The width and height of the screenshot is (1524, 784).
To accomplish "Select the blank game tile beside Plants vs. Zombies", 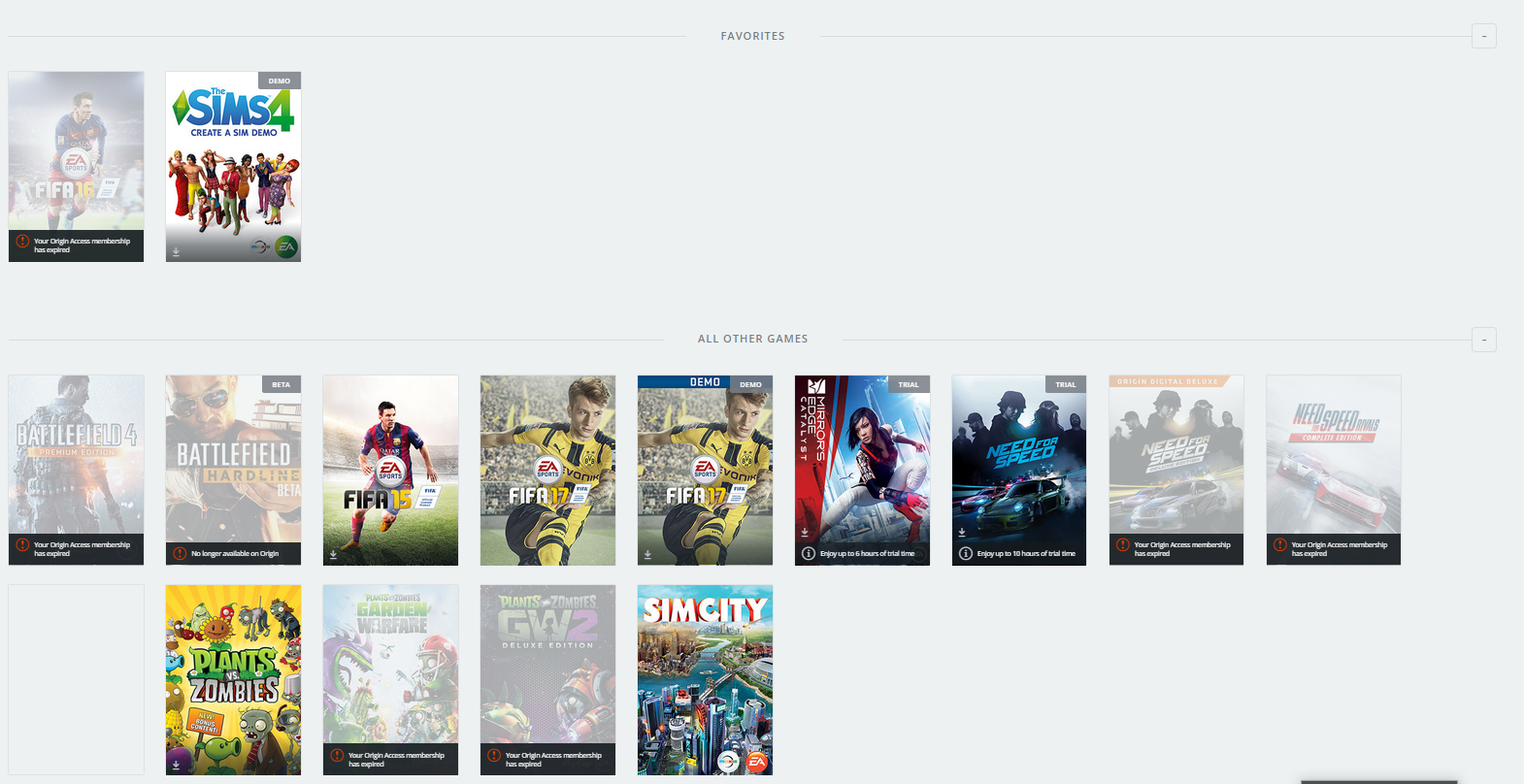I will click(x=77, y=679).
